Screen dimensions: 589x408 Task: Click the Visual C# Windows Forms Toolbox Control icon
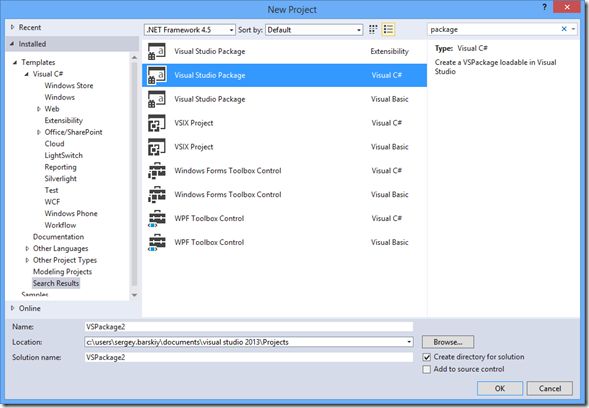coord(157,171)
